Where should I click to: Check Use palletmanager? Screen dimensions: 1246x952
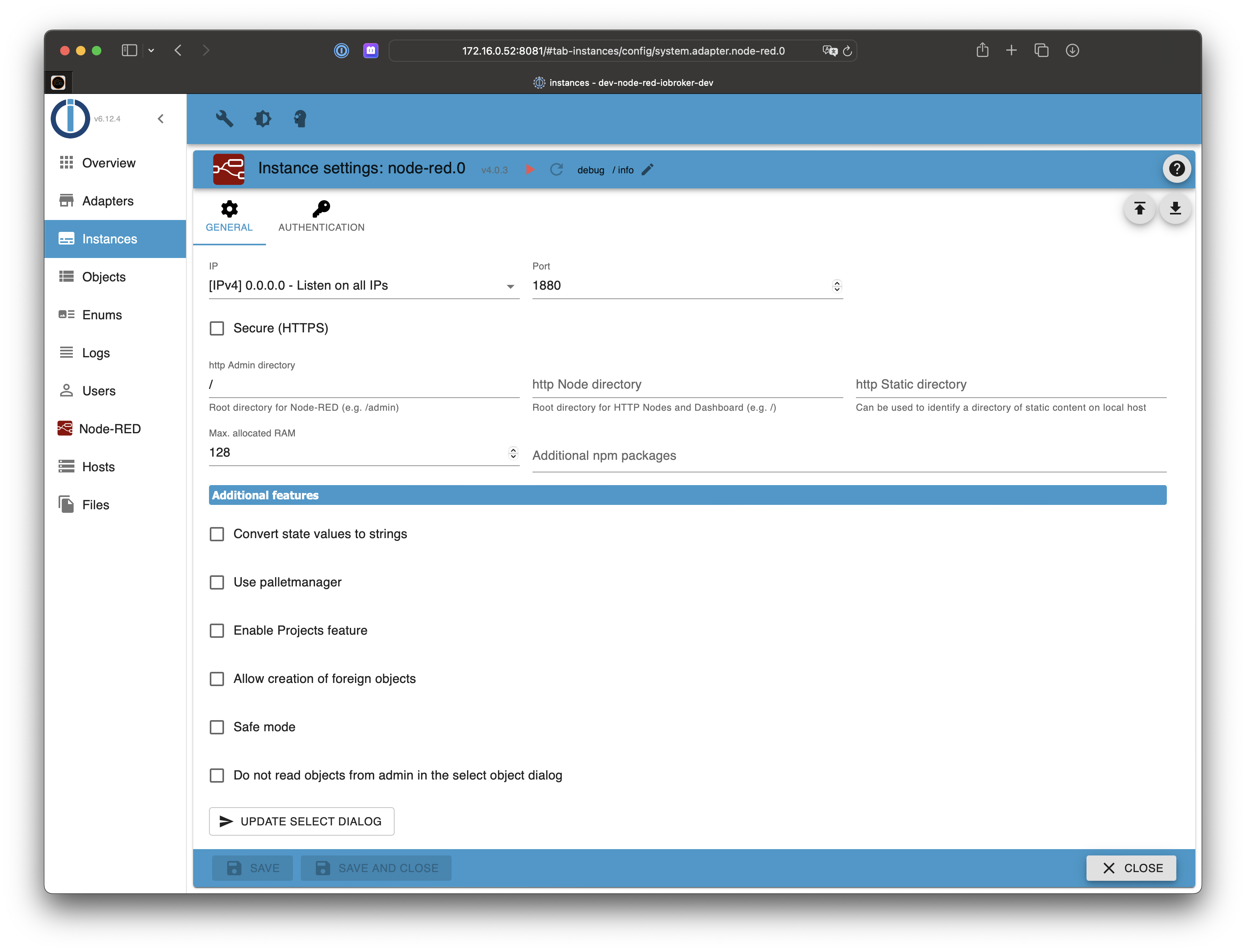click(x=217, y=582)
